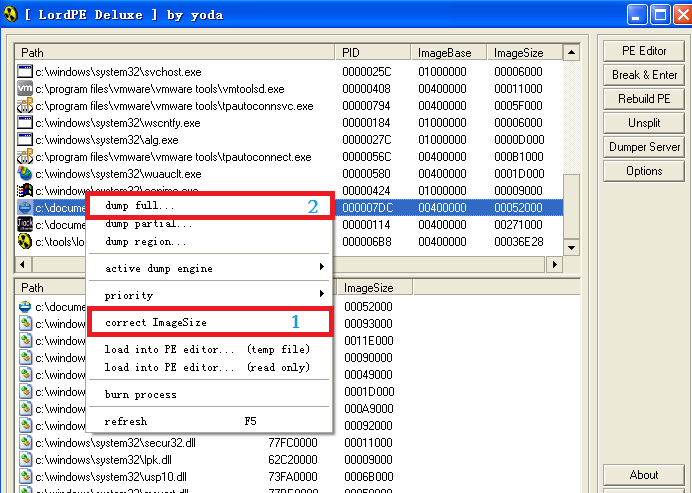Screen dimensions: 692x493
Task: Select the c:\windows\system32\svchost.exe row
Action: (289, 72)
